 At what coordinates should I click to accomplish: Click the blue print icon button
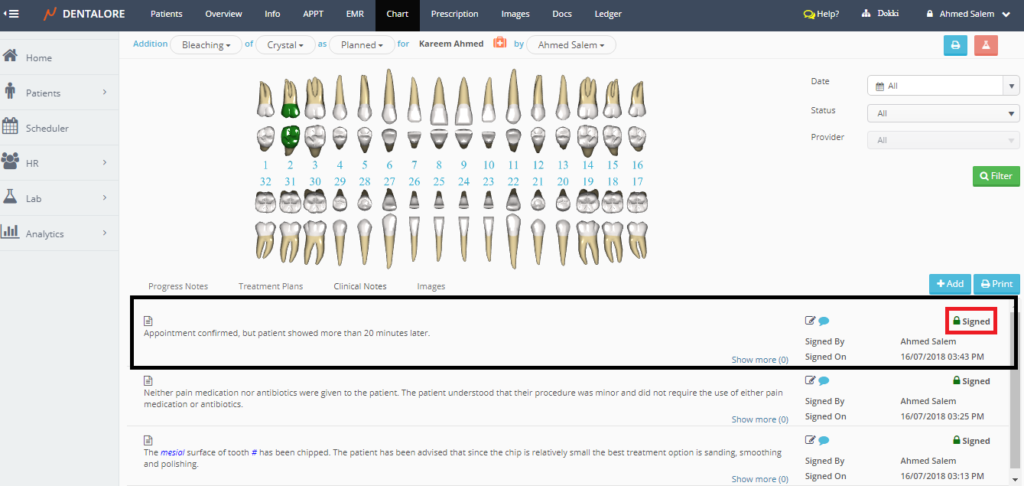point(956,45)
